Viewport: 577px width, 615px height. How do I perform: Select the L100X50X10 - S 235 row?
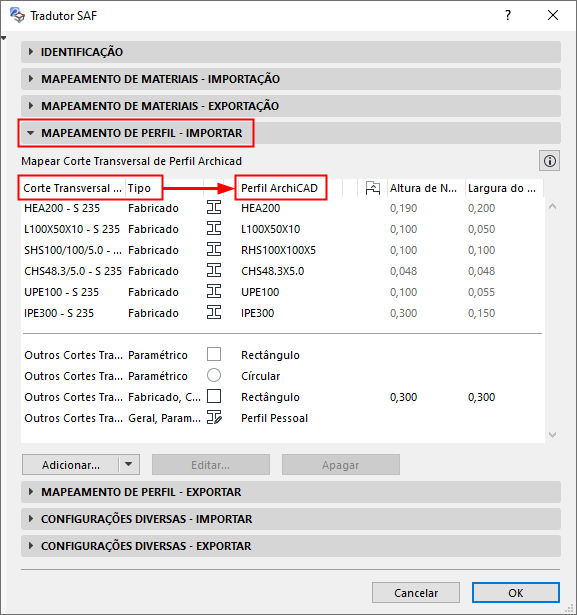pyautogui.click(x=282, y=229)
